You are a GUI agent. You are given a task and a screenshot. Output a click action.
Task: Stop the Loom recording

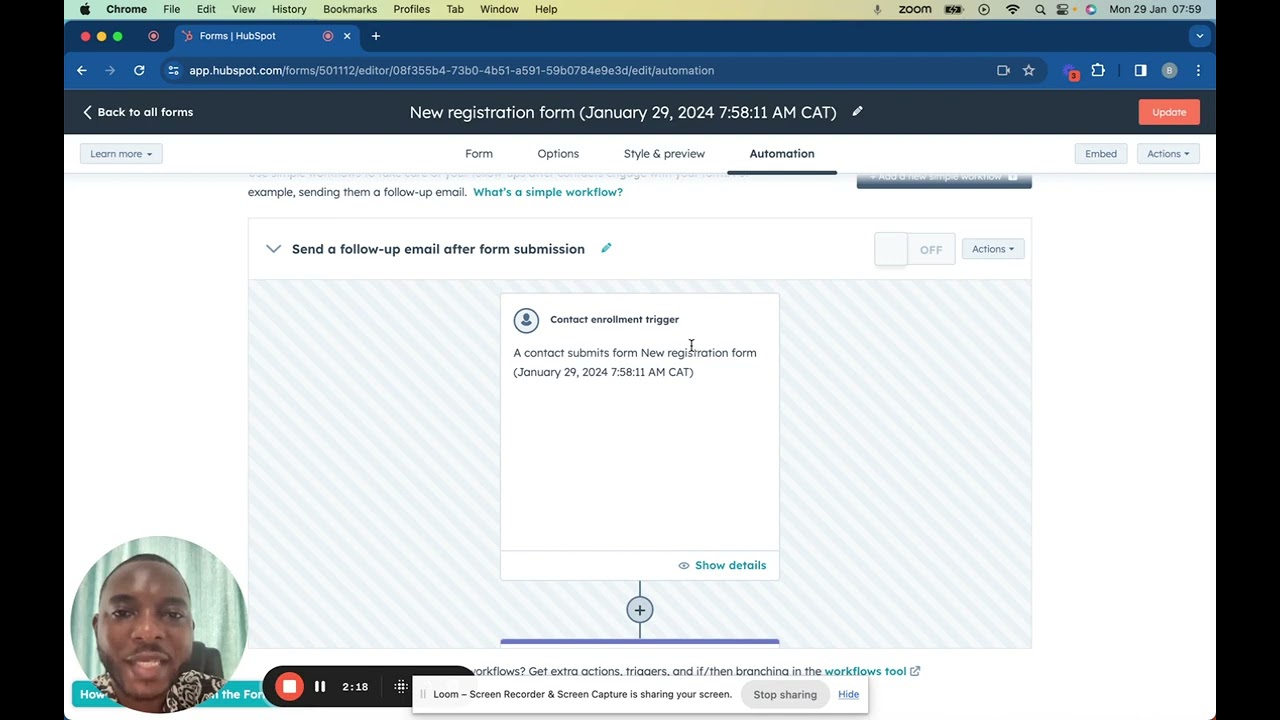pos(289,686)
